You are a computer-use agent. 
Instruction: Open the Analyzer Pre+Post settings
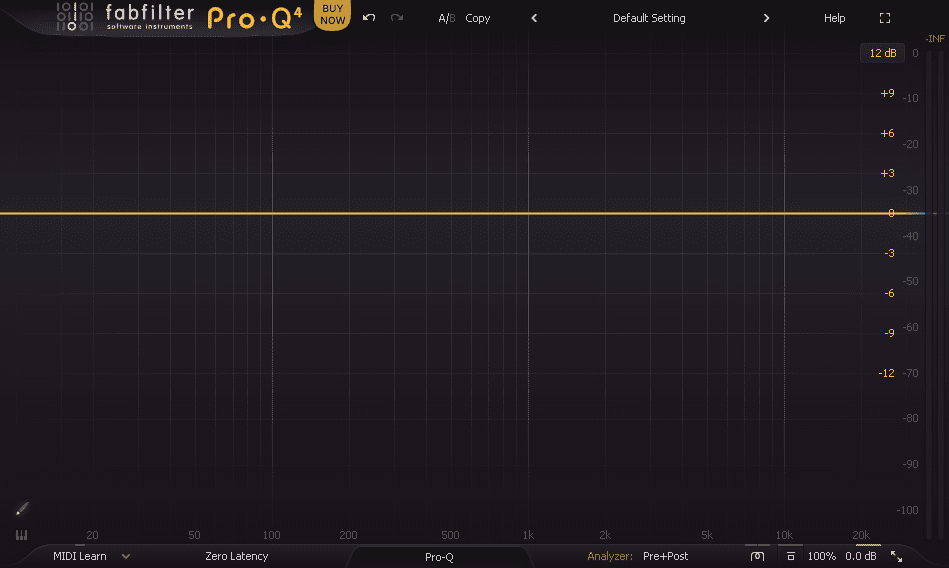coord(665,556)
